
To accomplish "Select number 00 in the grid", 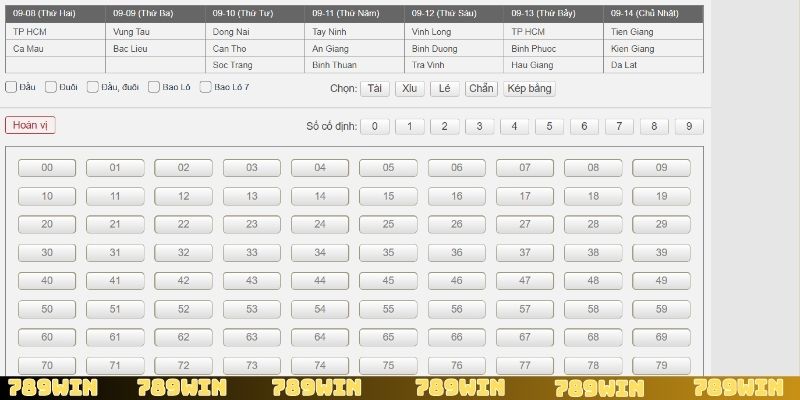I will [47, 168].
